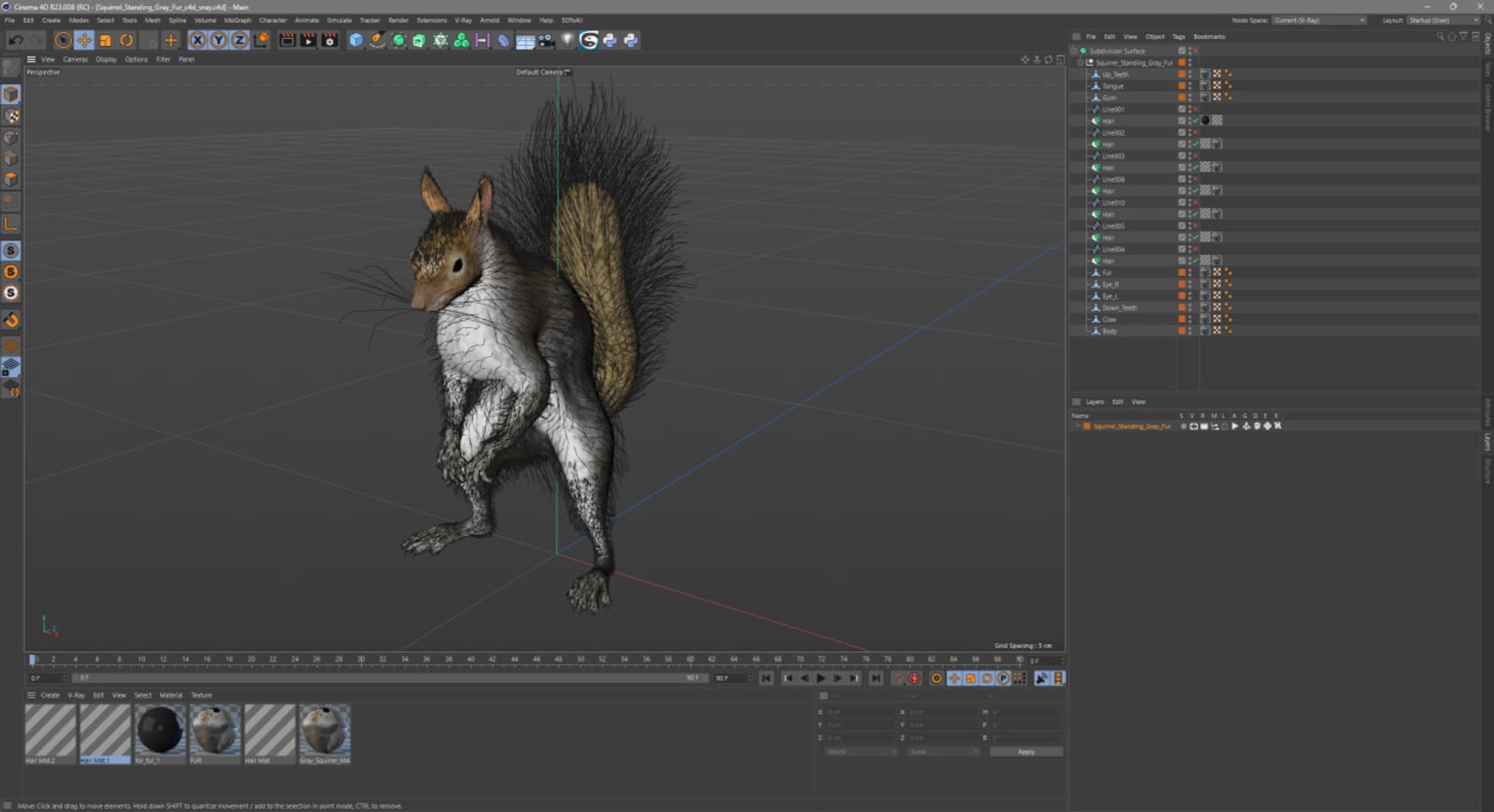Add a Cube primitive from the toolbar
The width and height of the screenshot is (1494, 812).
pyautogui.click(x=356, y=40)
